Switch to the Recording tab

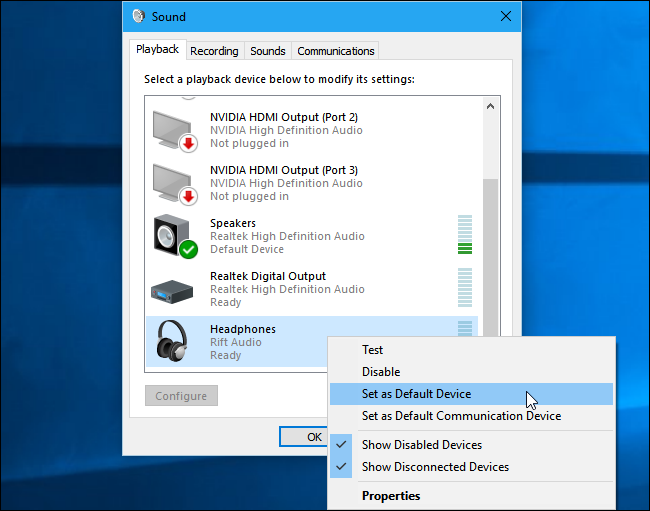214,51
